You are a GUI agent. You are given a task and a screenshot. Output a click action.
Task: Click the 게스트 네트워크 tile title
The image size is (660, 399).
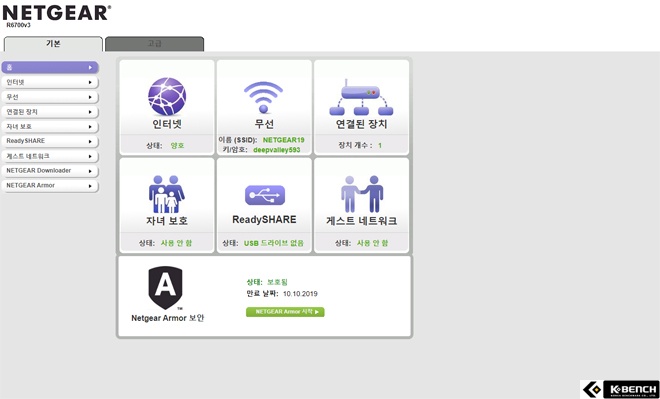tap(362, 221)
